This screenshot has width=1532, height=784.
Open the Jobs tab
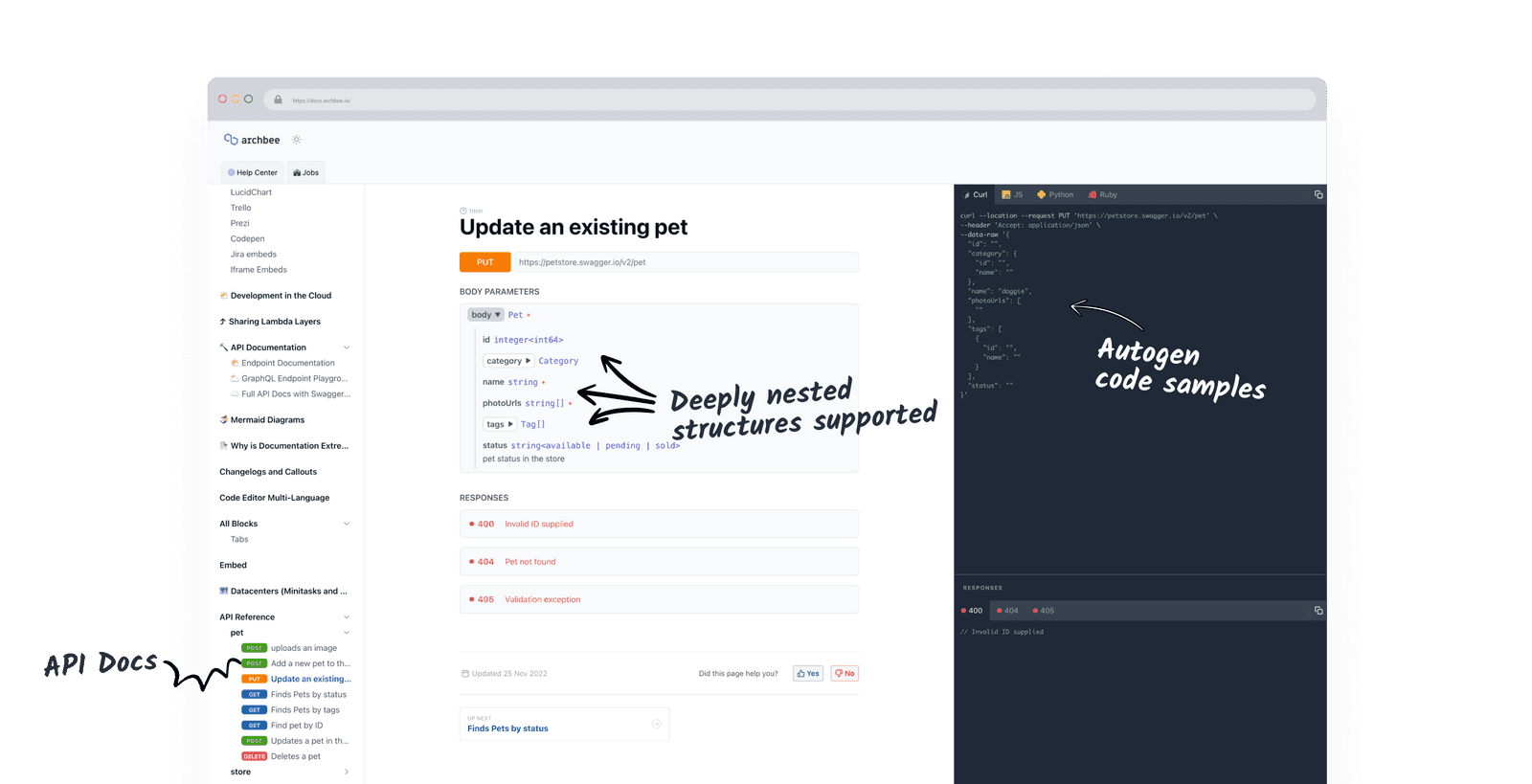coord(306,173)
